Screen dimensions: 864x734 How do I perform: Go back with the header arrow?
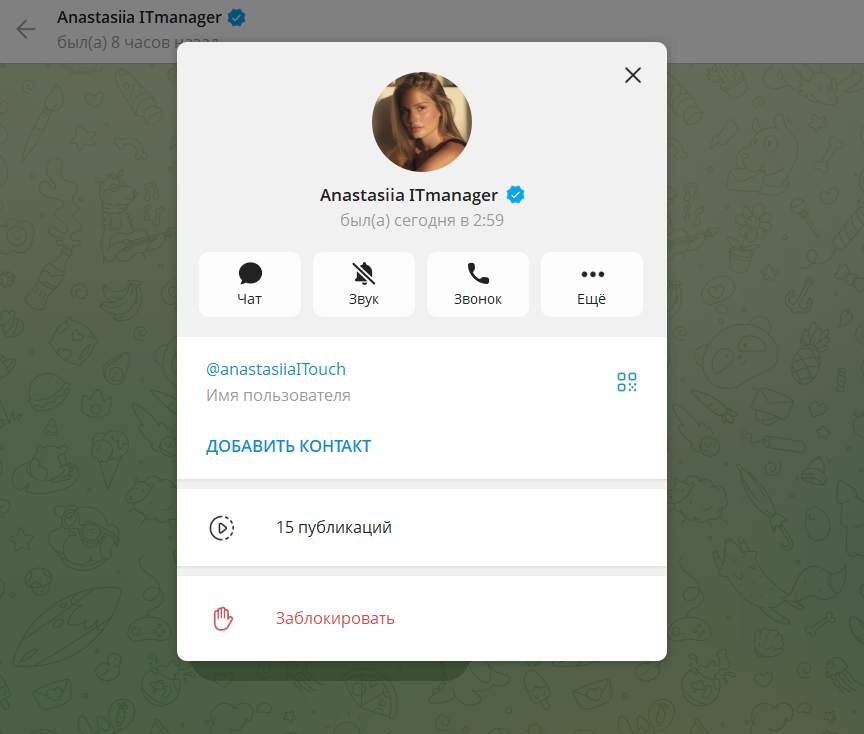click(x=26, y=28)
